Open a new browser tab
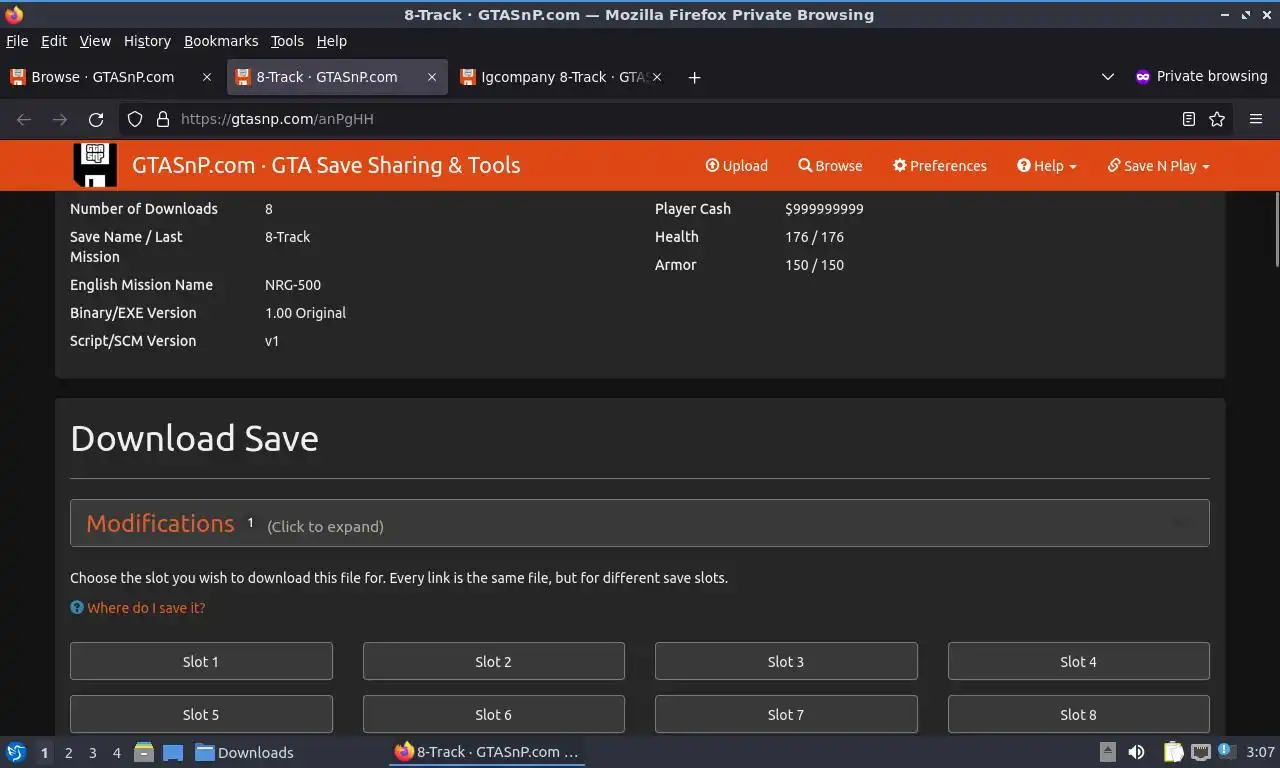 (694, 77)
